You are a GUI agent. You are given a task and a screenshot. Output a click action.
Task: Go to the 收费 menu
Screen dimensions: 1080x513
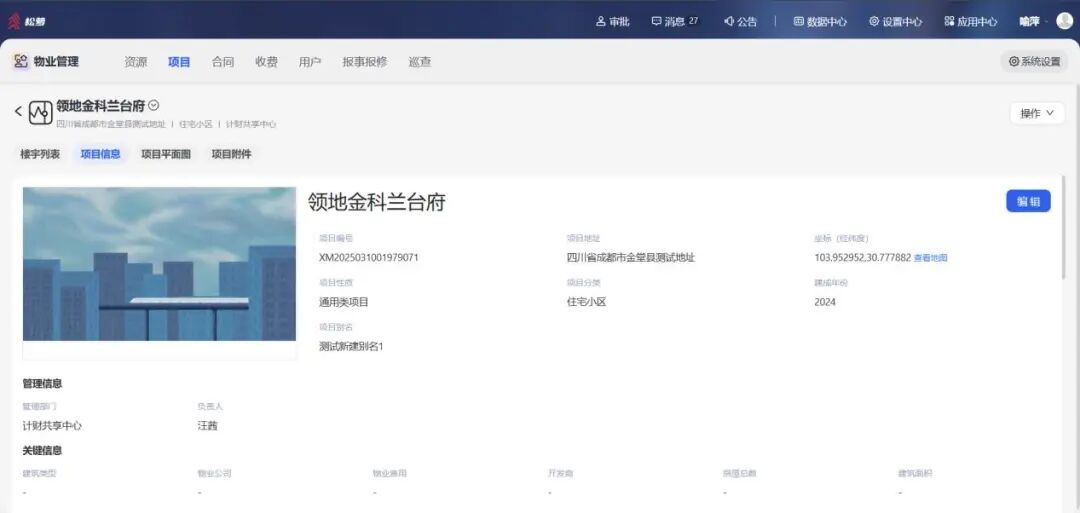(x=267, y=62)
